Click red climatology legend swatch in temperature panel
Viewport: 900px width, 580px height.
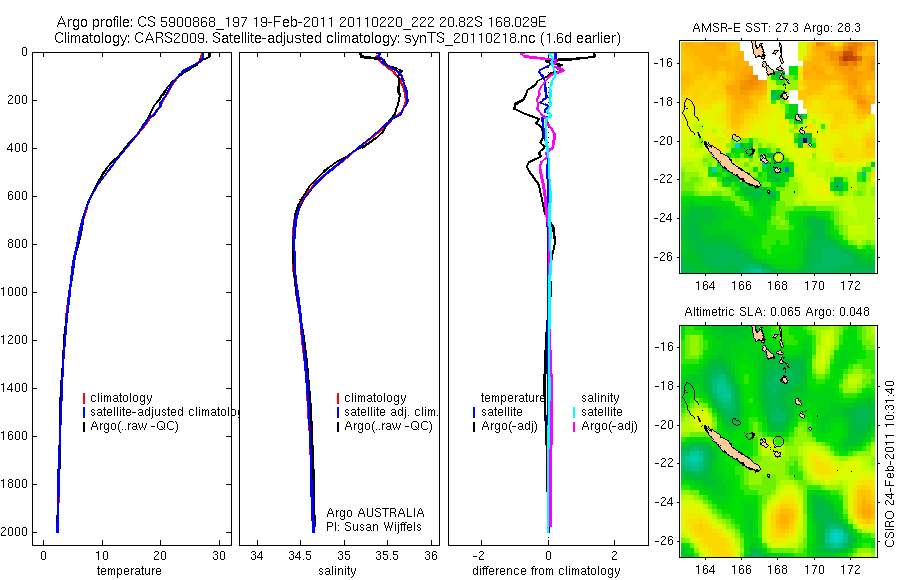tap(84, 398)
